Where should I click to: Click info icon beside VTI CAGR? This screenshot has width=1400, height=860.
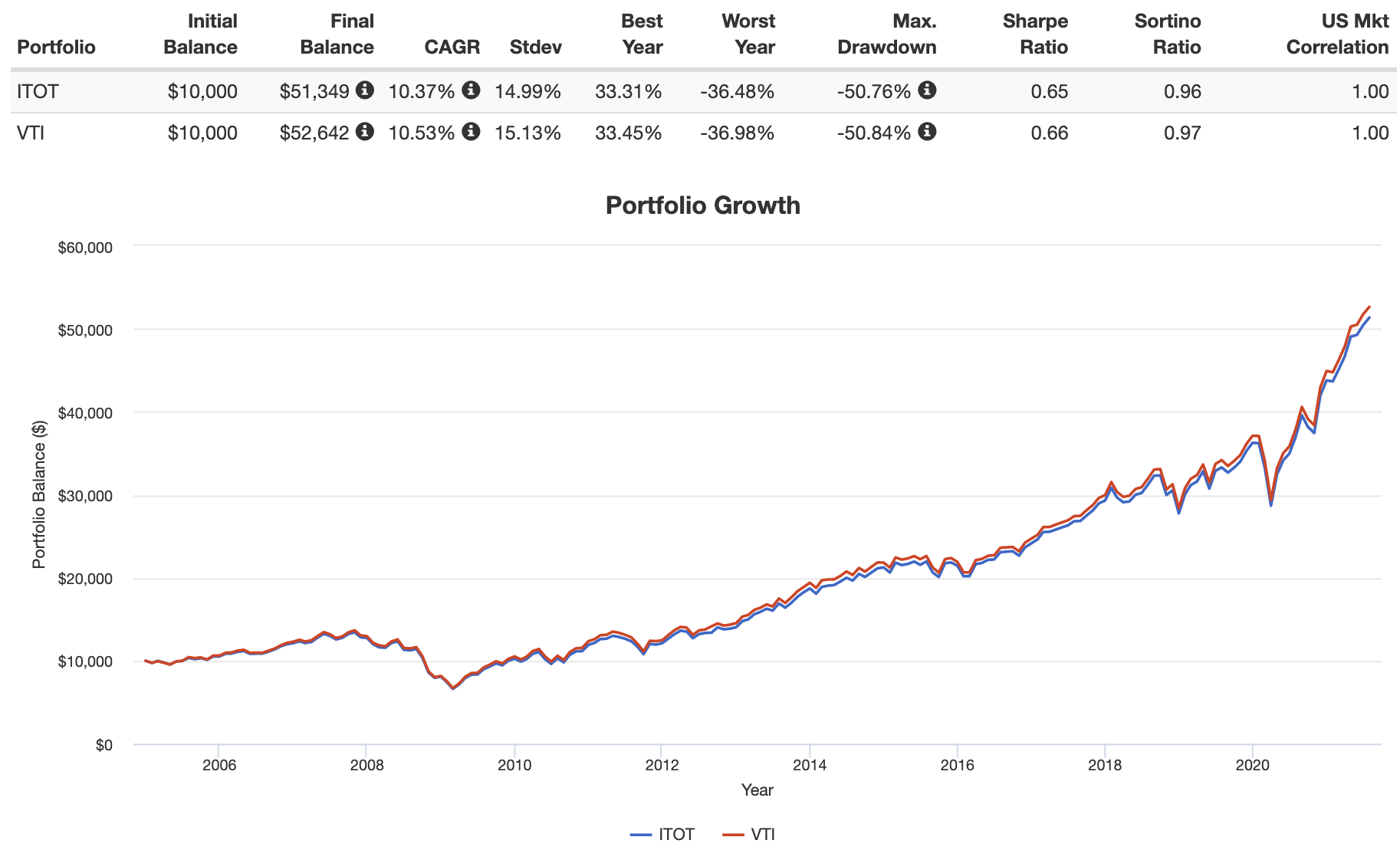[x=472, y=132]
